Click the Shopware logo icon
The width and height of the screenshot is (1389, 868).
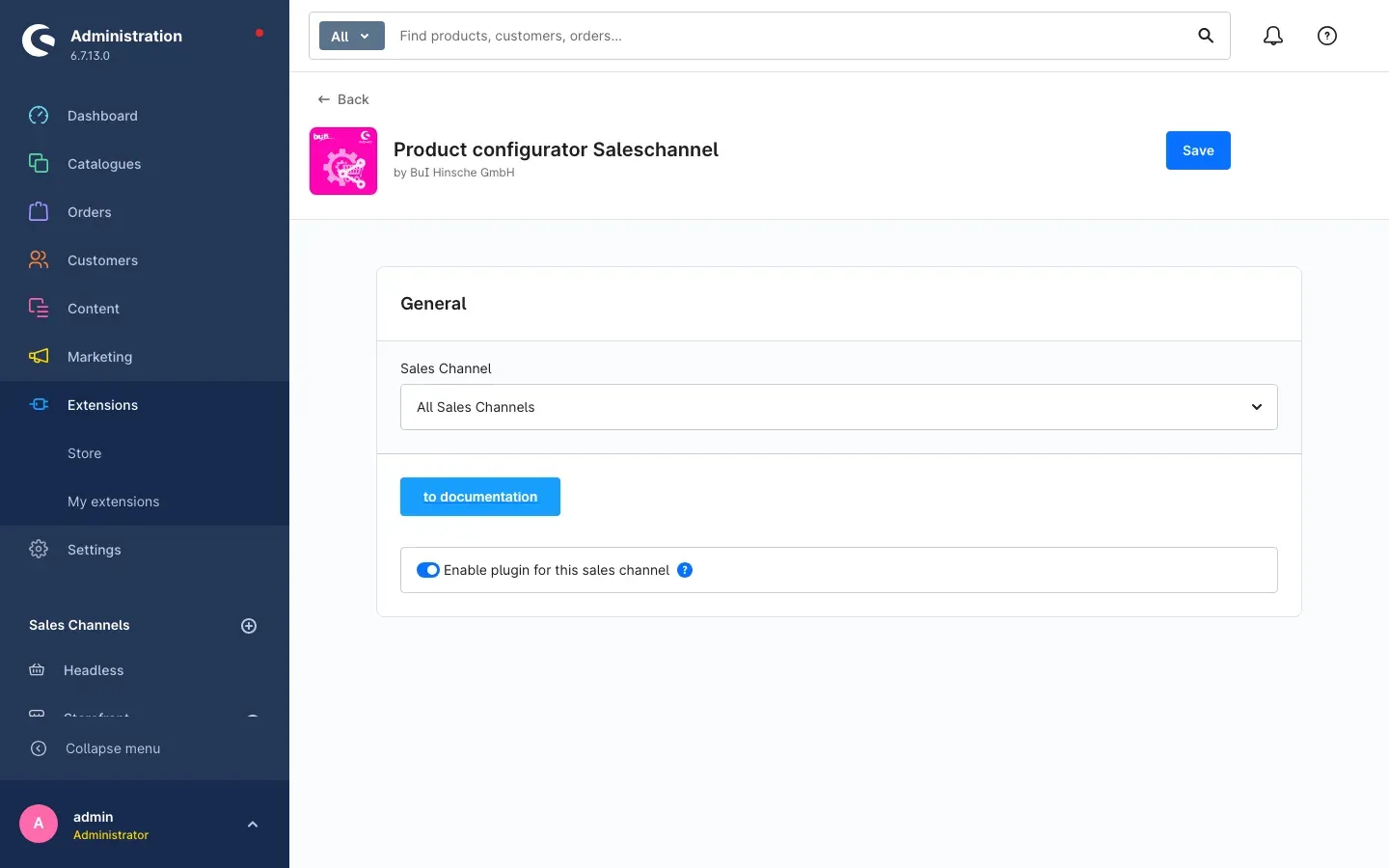point(39,41)
